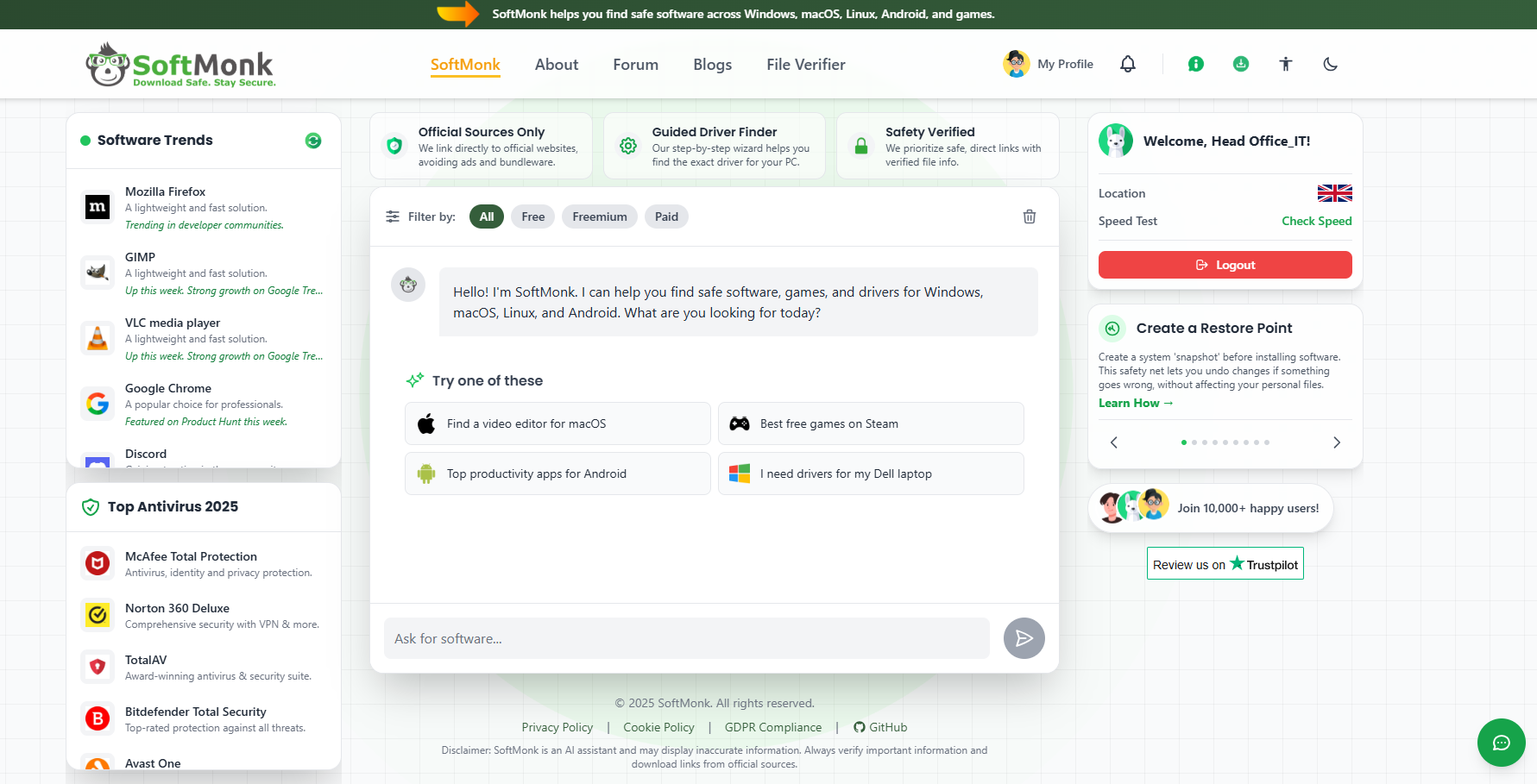Click the green info chat icon in header
The width and height of the screenshot is (1537, 784).
[x=1195, y=64]
